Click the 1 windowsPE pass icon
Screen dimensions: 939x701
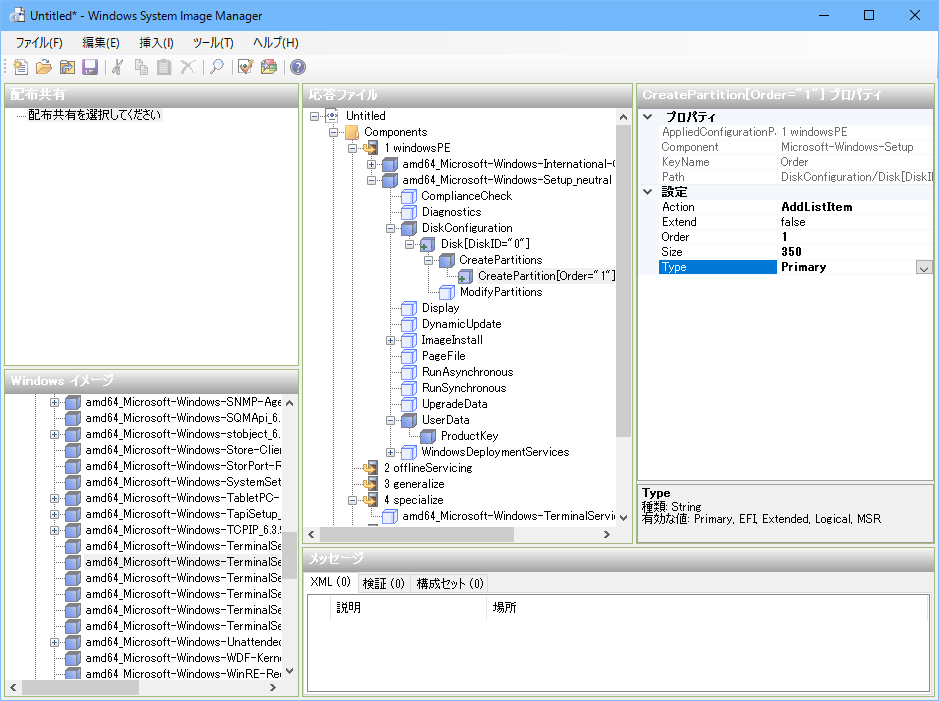371,148
